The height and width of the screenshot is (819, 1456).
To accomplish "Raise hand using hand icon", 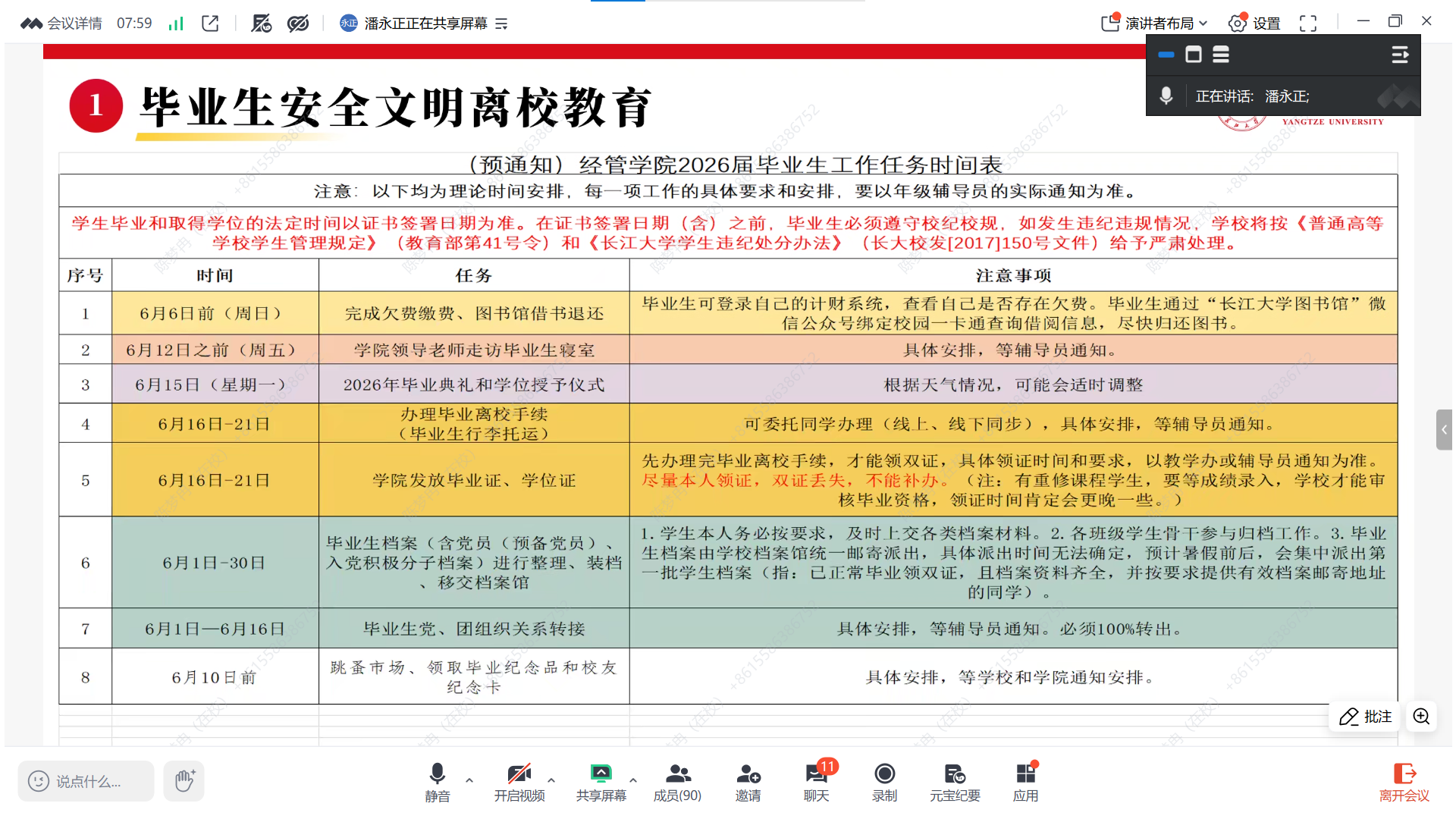I will tap(184, 781).
